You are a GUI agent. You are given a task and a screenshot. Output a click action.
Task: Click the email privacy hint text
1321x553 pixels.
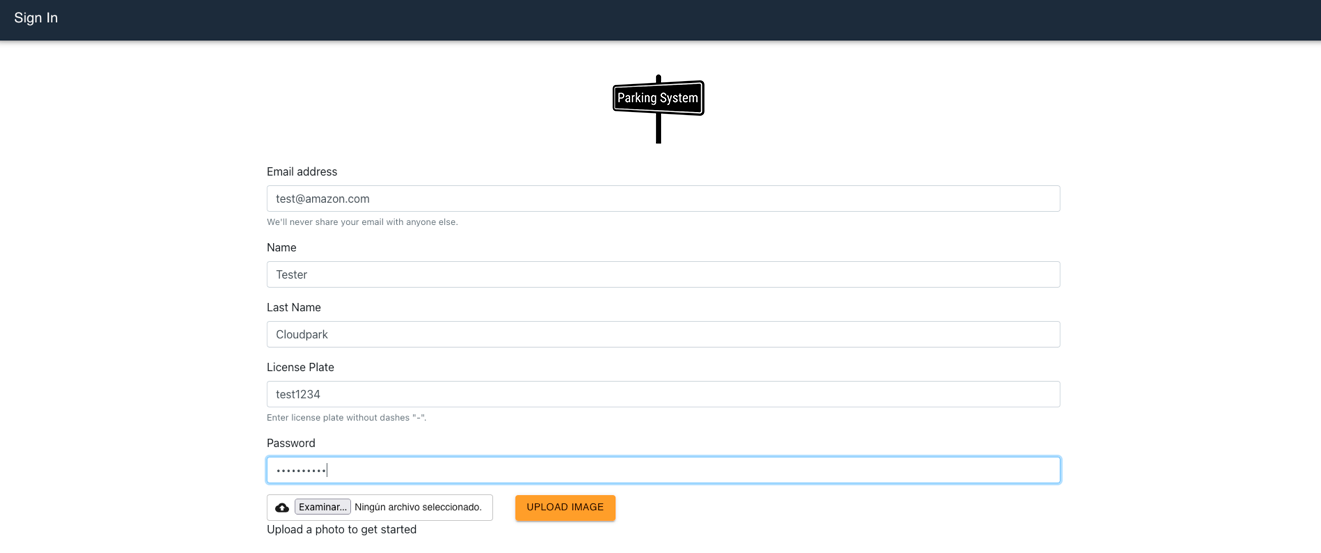pyautogui.click(x=362, y=222)
